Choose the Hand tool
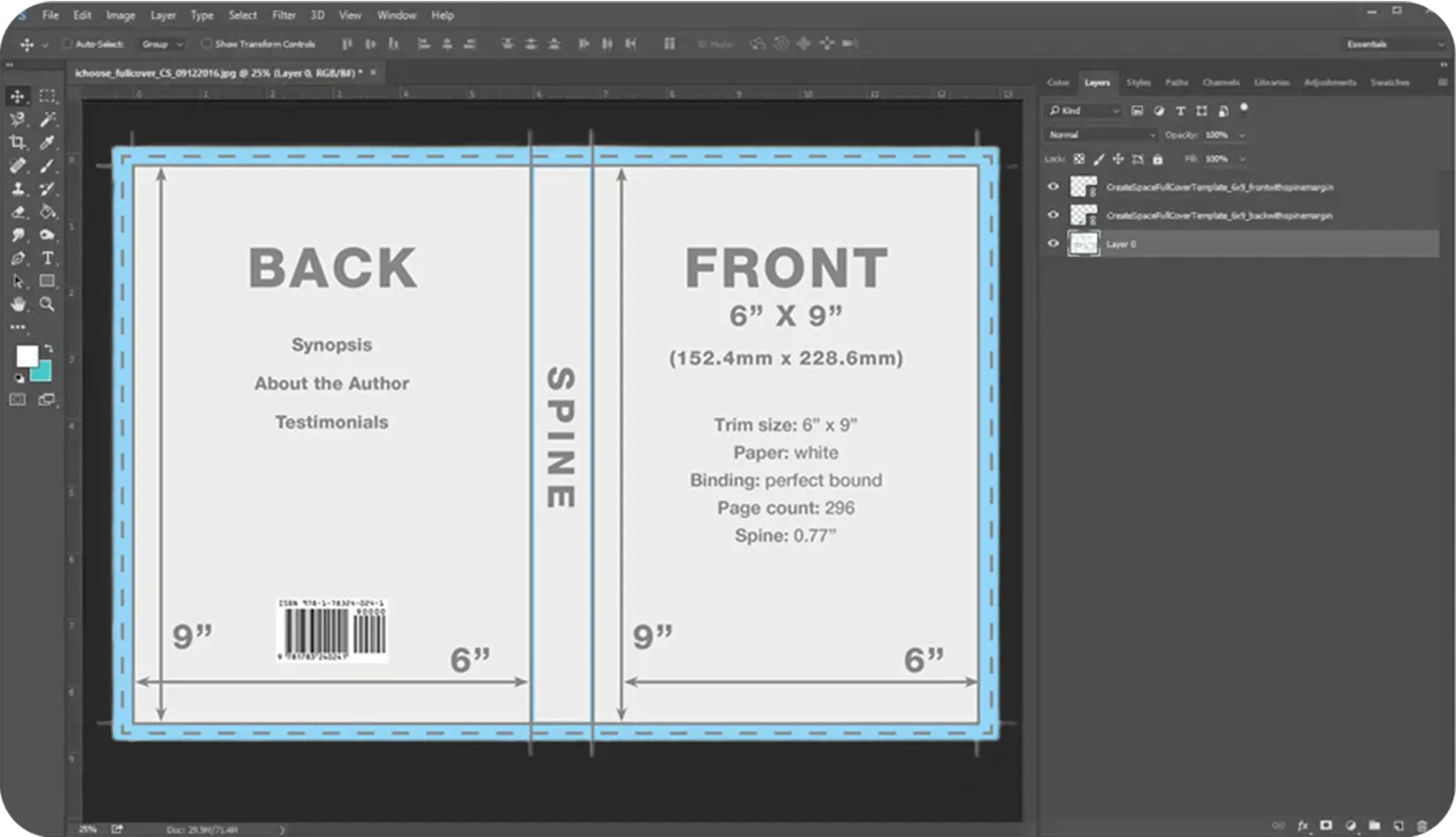Image resolution: width=1456 pixels, height=837 pixels. [x=17, y=304]
